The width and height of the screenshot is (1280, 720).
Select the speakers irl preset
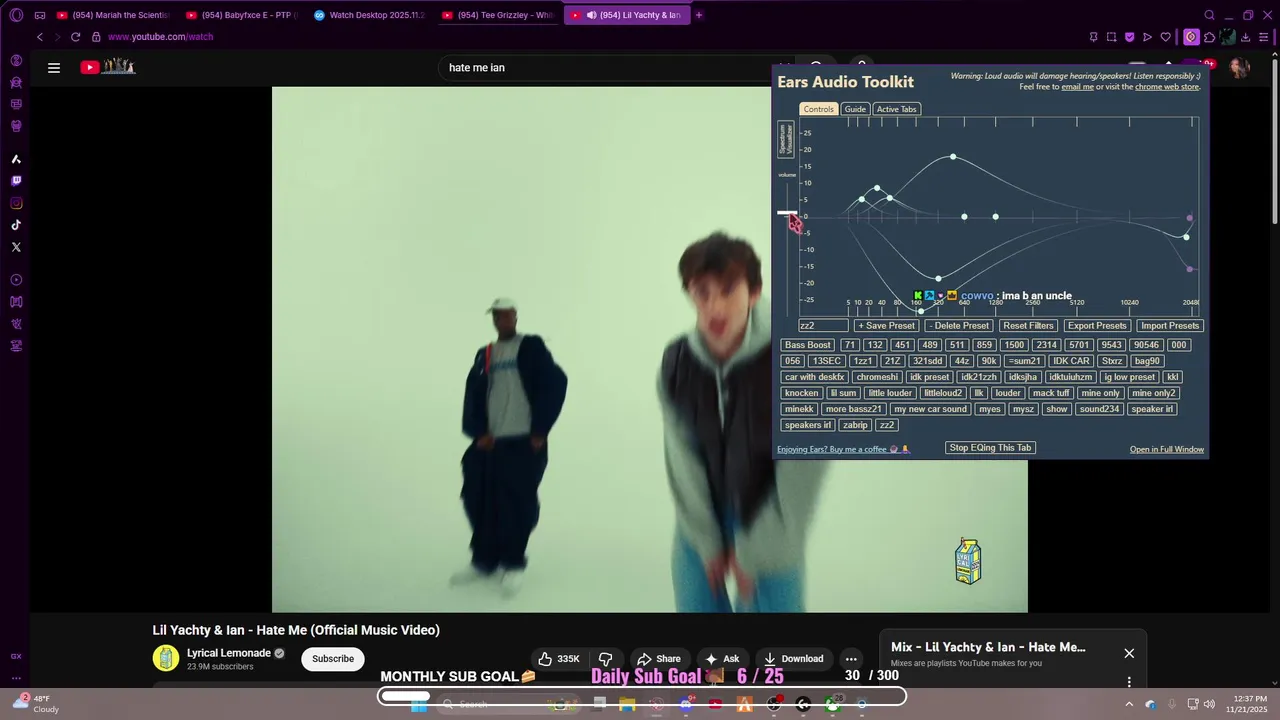click(808, 425)
